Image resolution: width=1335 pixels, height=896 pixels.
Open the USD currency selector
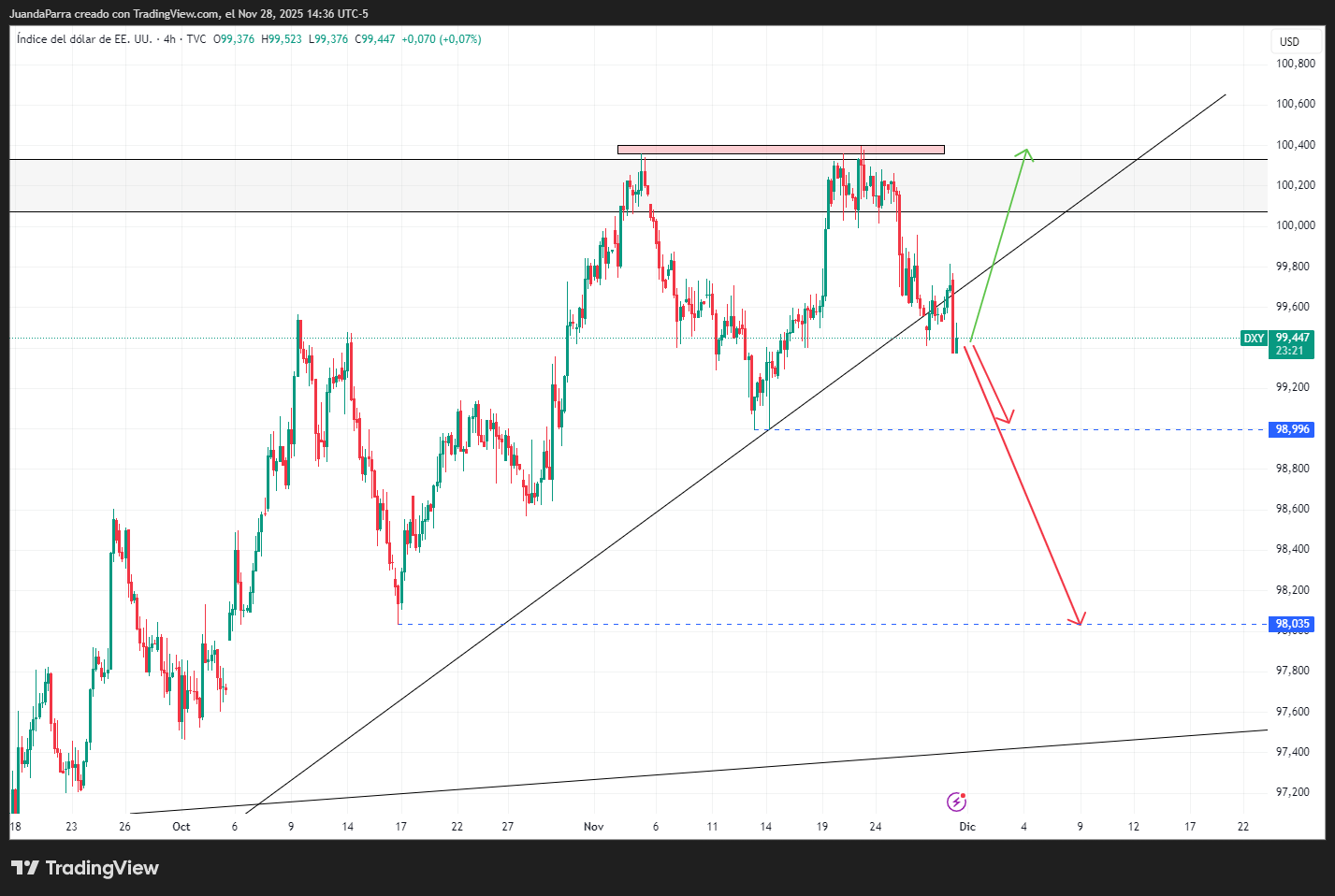pos(1289,41)
